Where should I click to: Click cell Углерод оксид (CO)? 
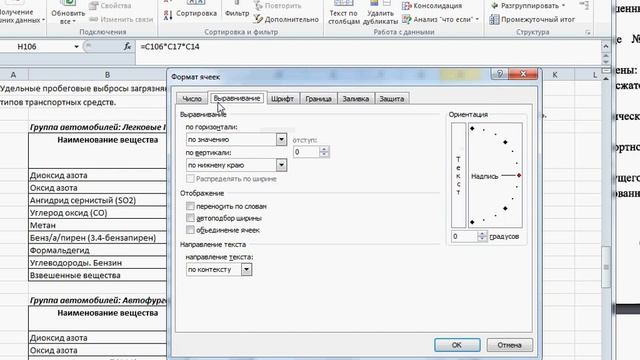[x=98, y=213]
